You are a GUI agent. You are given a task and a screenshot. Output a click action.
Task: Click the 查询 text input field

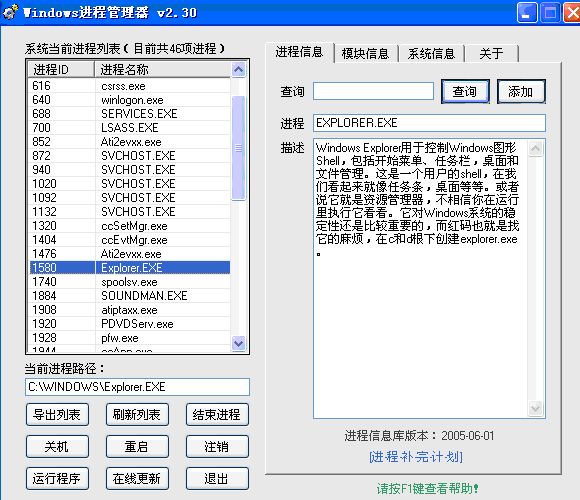click(373, 91)
